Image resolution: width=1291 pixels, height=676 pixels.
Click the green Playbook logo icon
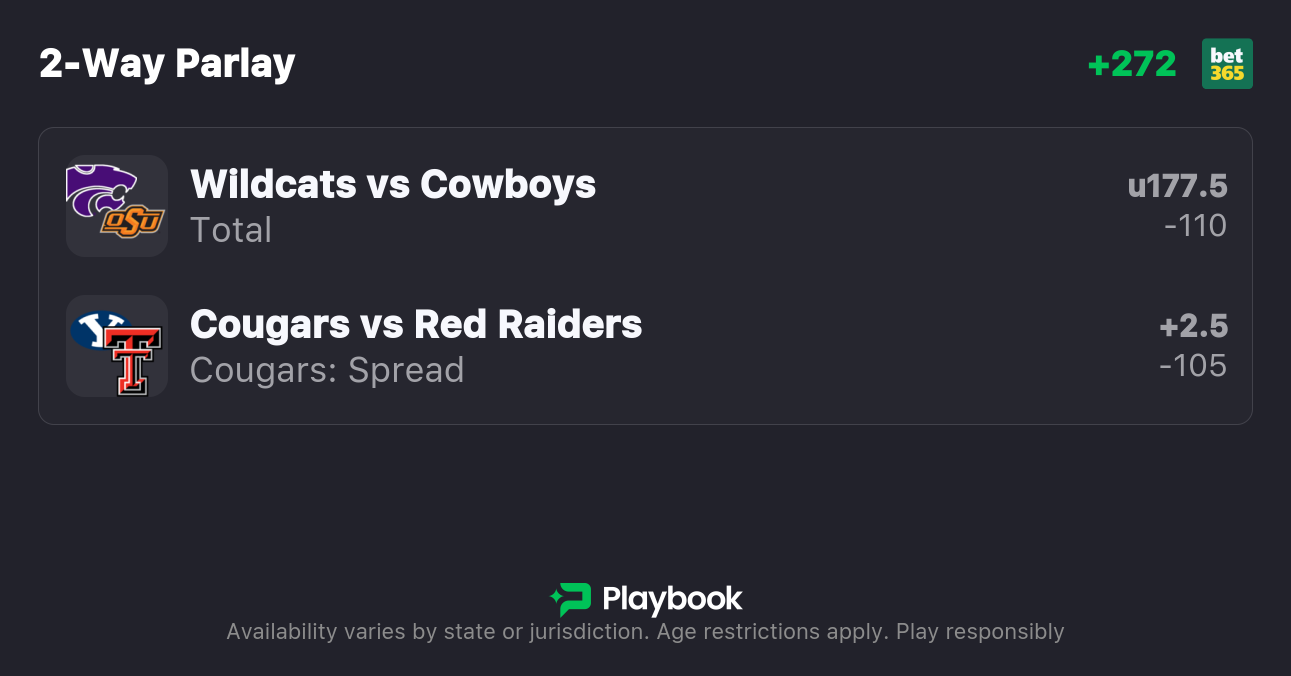click(570, 599)
